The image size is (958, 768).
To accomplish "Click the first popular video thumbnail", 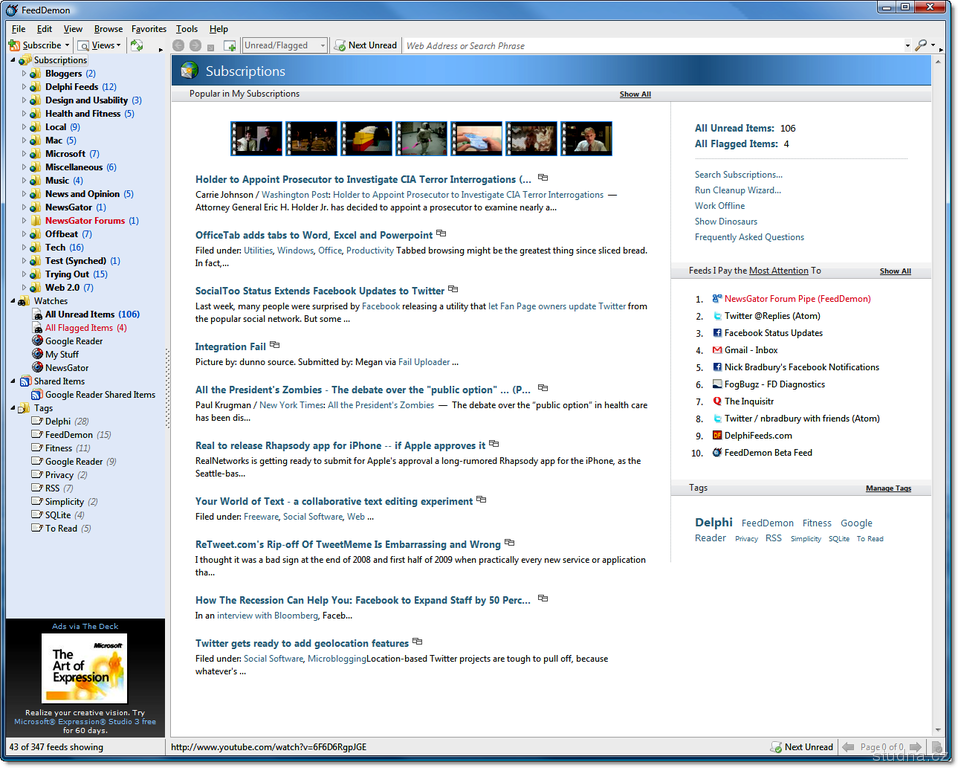I will point(257,139).
